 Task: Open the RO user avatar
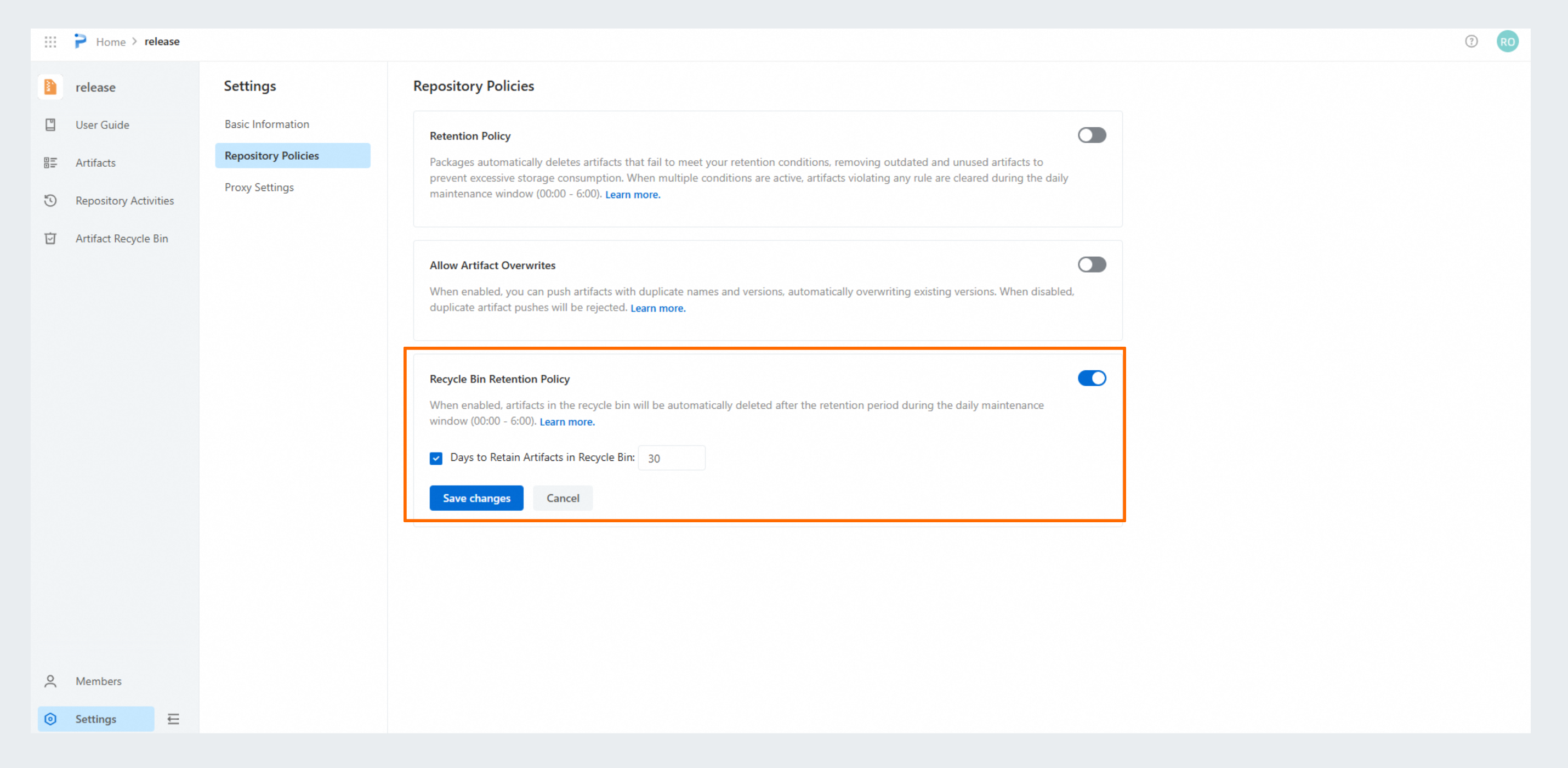[x=1507, y=41]
